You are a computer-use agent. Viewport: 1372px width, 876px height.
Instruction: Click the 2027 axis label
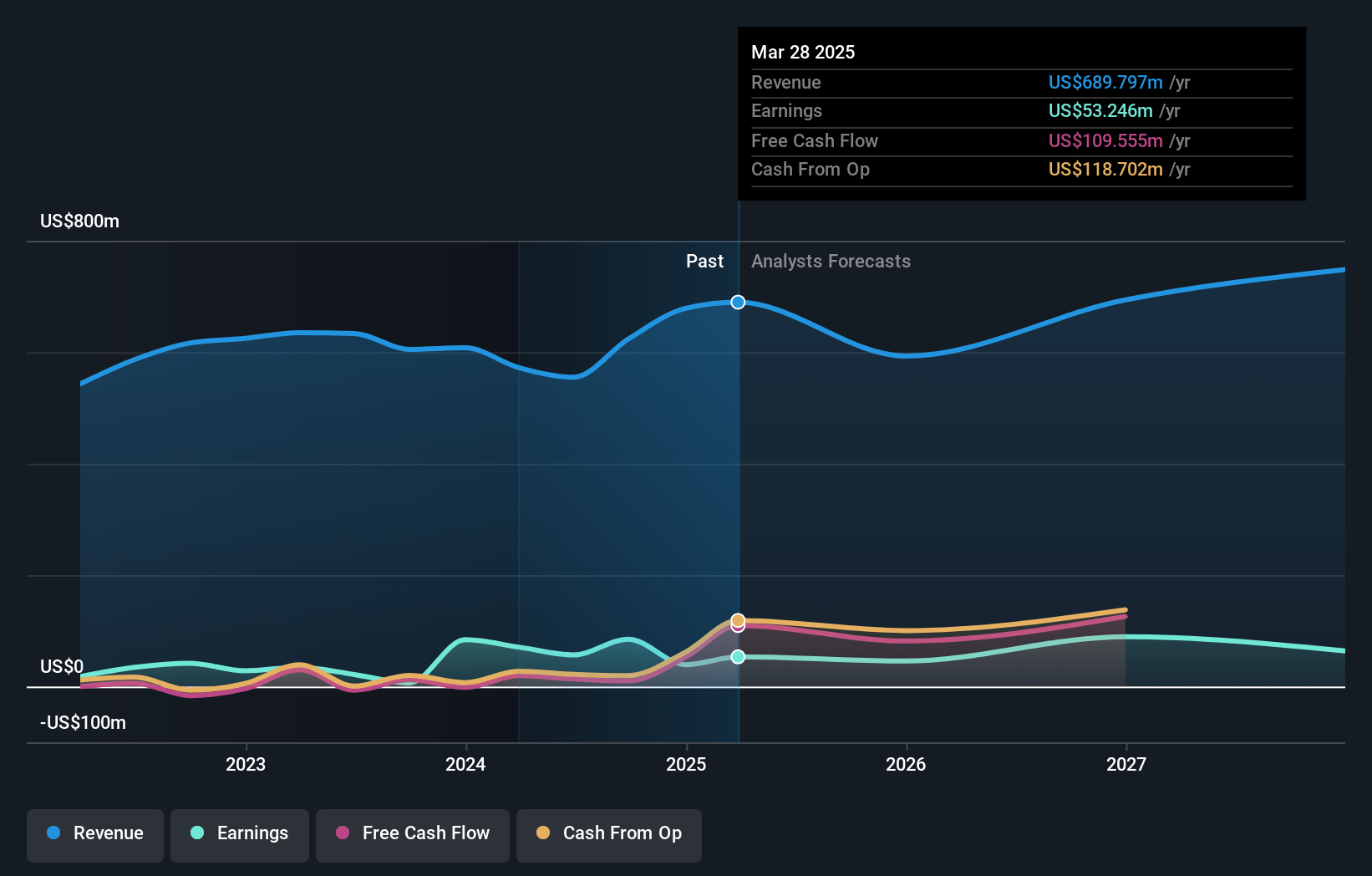click(1126, 764)
